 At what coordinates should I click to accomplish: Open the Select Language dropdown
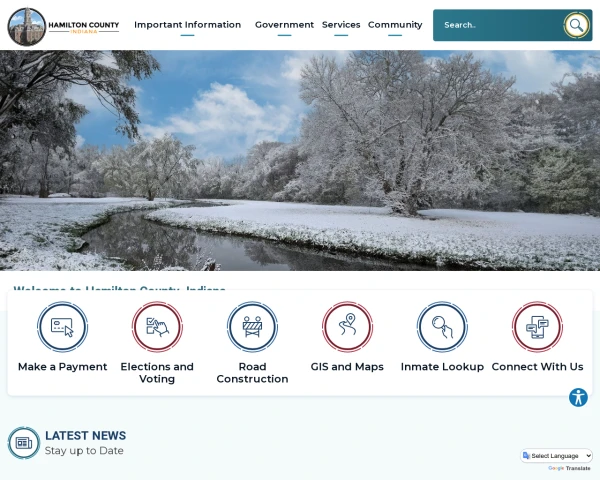(x=557, y=456)
